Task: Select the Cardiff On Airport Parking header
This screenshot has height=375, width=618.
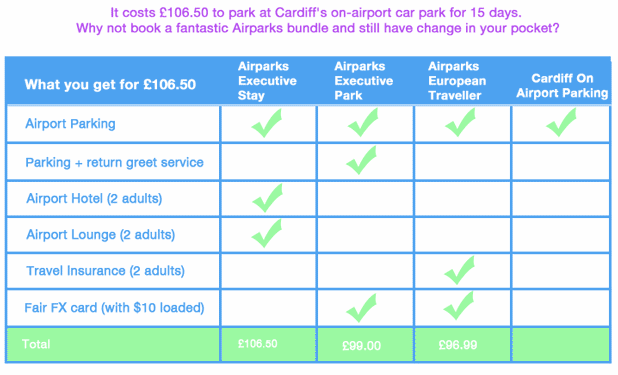Action: 562,86
